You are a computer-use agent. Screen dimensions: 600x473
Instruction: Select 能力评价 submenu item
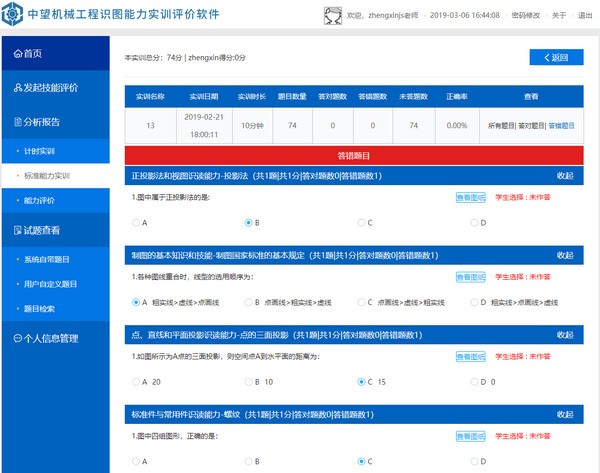click(55, 200)
